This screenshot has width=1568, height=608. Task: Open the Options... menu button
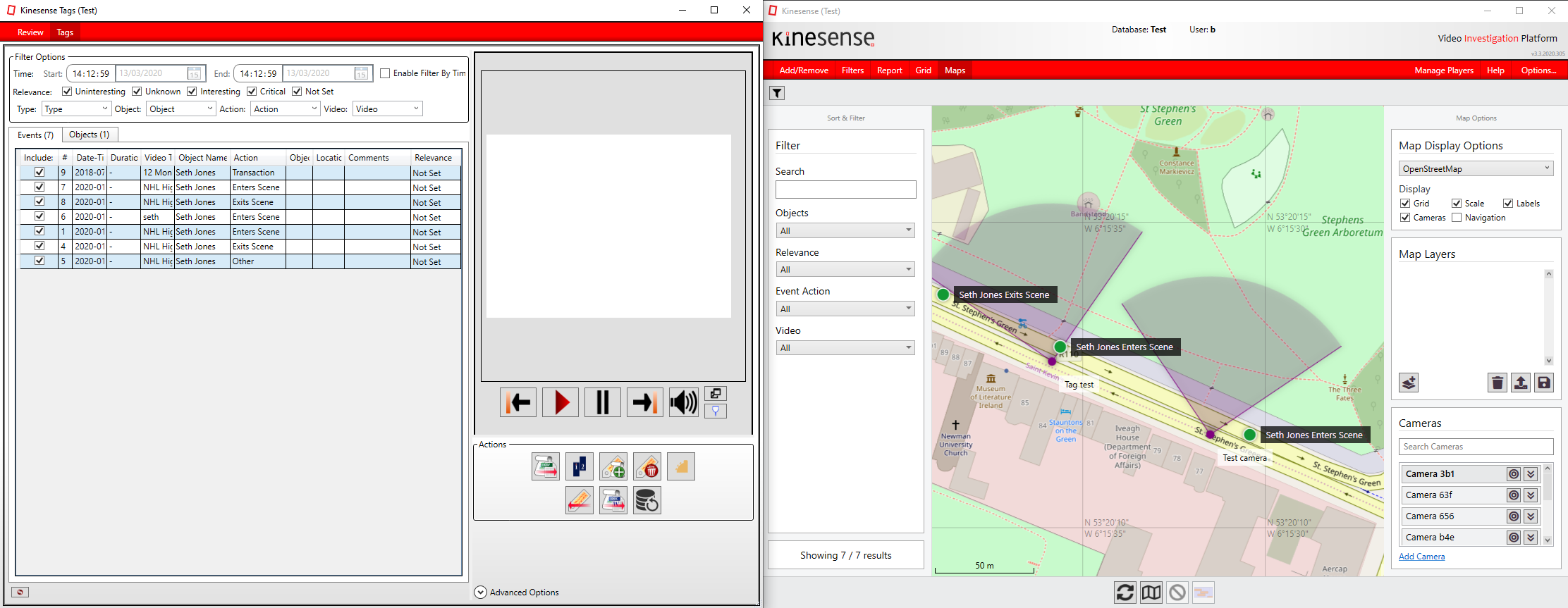1538,70
